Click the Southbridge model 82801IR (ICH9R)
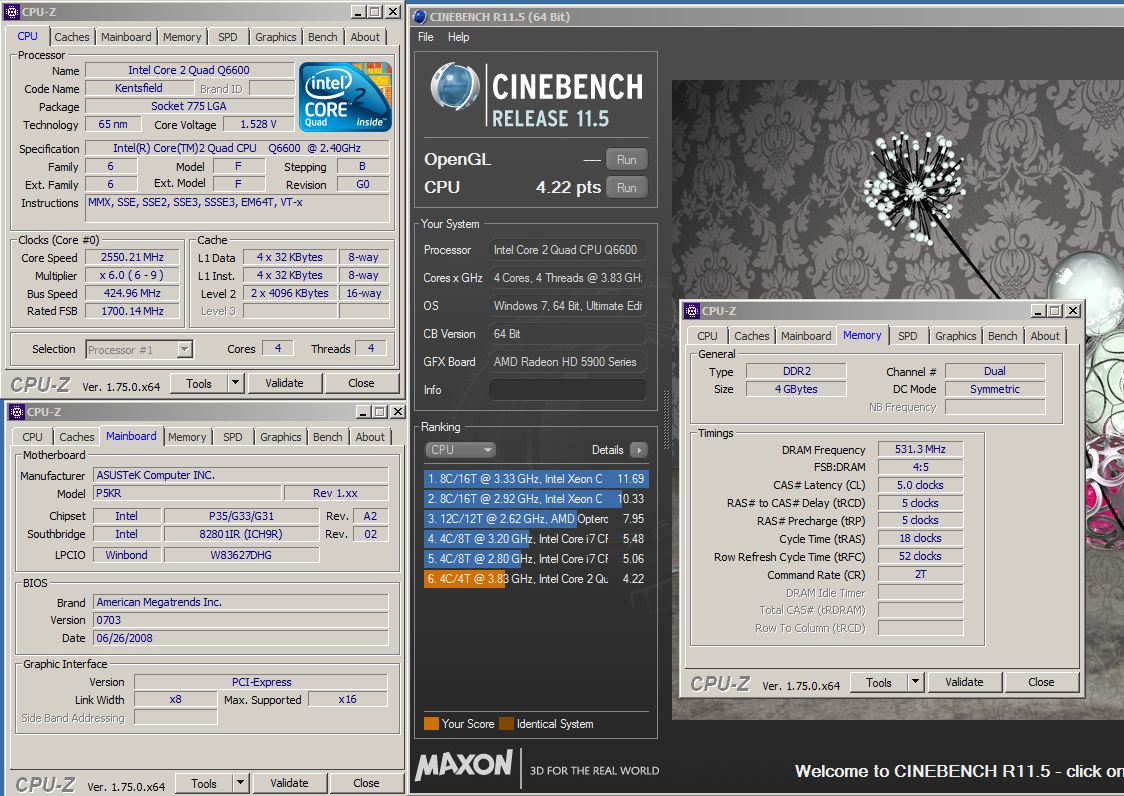This screenshot has width=1124, height=796. [241, 534]
